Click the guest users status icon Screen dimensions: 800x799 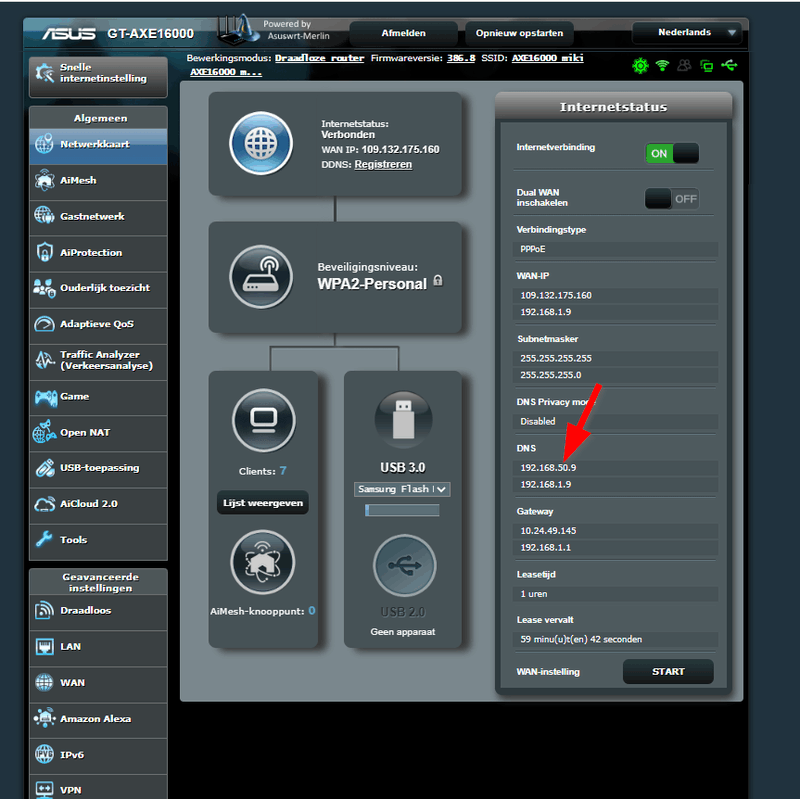coord(684,65)
